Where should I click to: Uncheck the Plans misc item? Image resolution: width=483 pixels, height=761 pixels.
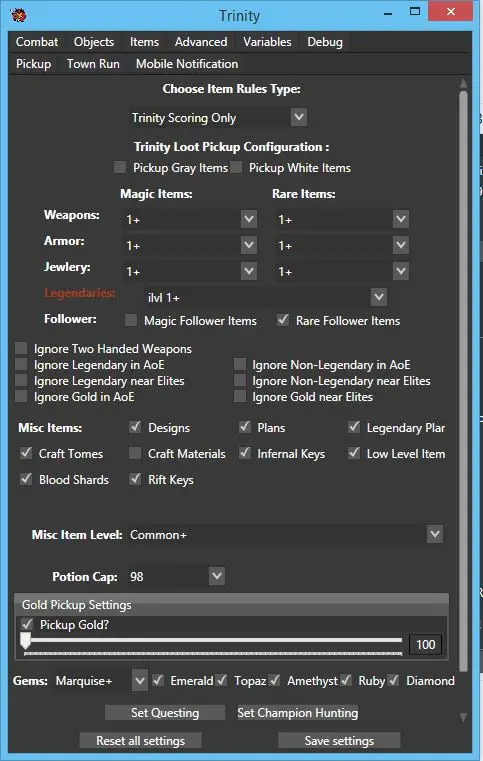tap(245, 427)
